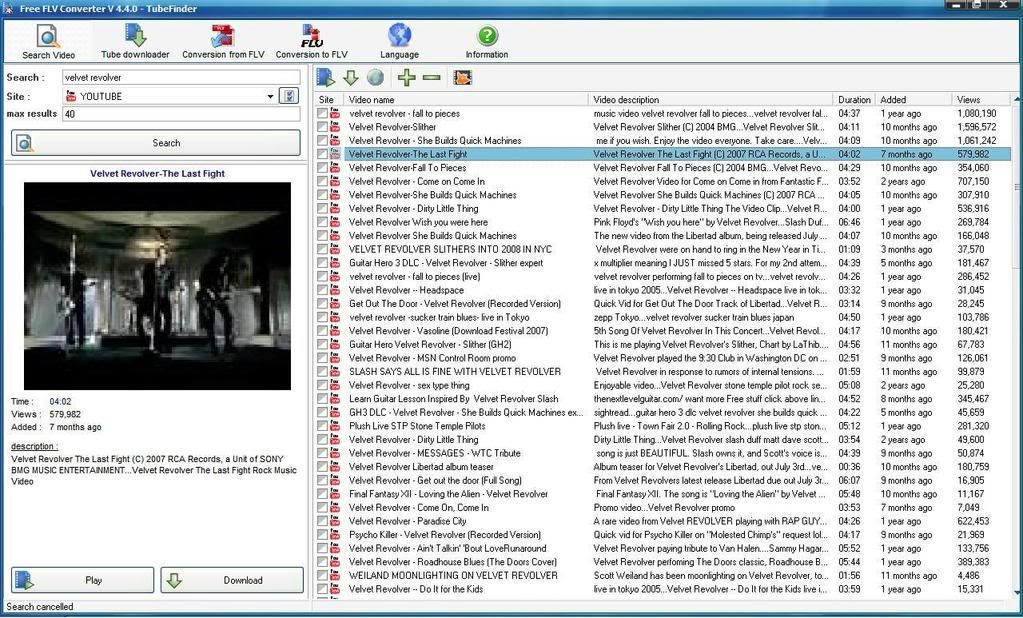Image resolution: width=1023 pixels, height=618 pixels.
Task: Click YouTube icon on 'Plush Live STP' row
Action: 335,426
